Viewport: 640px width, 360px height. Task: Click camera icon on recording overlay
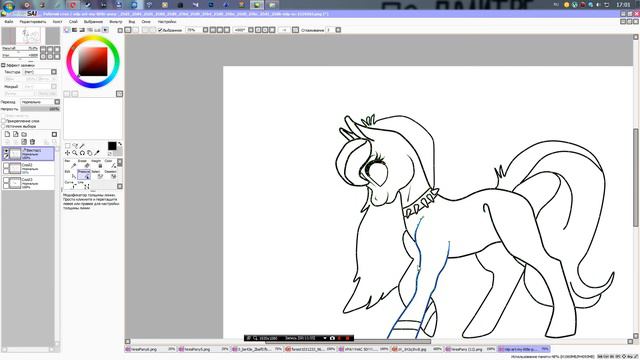point(332,338)
